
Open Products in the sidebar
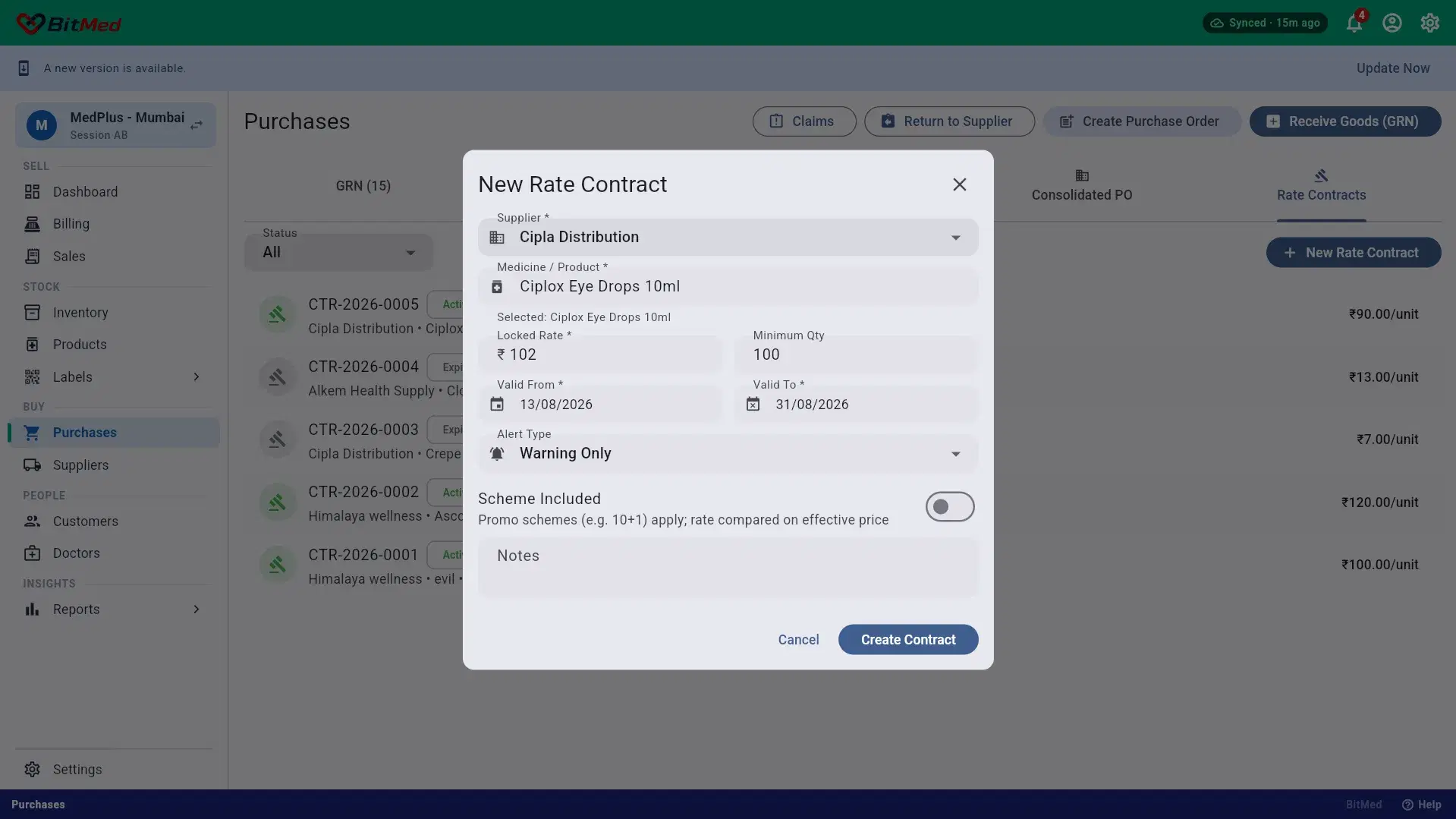tap(114, 345)
